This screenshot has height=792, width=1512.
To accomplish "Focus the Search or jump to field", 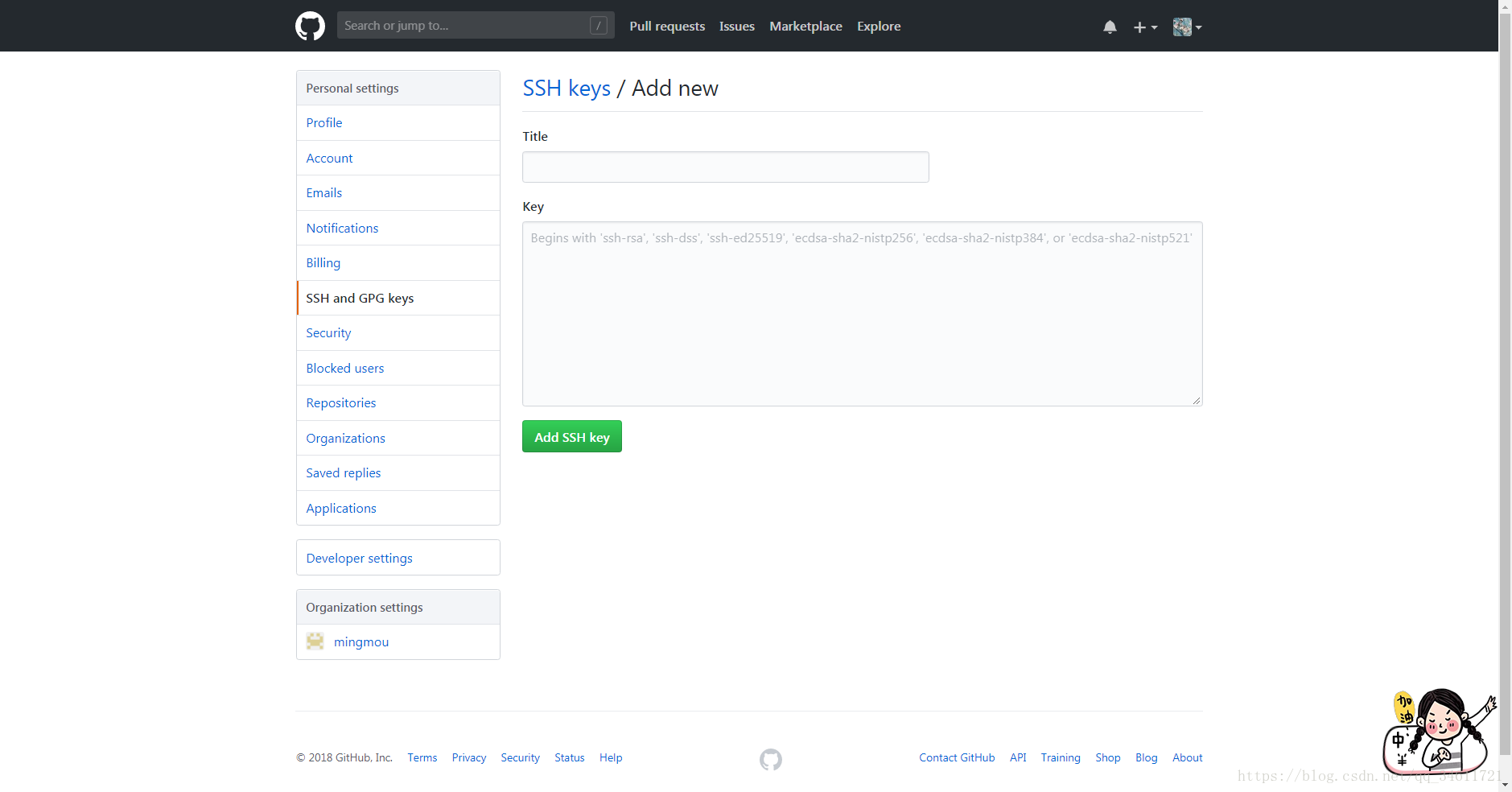I will click(476, 25).
